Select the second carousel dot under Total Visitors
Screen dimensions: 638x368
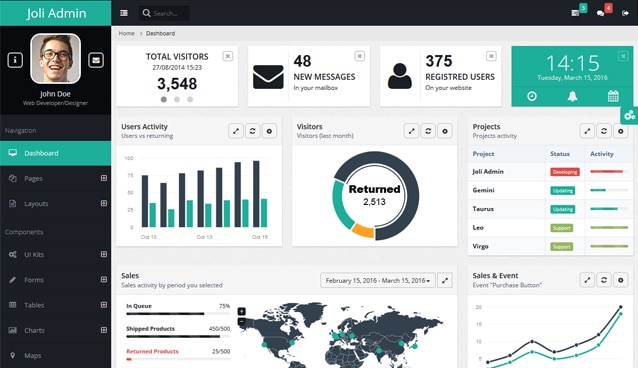point(177,99)
